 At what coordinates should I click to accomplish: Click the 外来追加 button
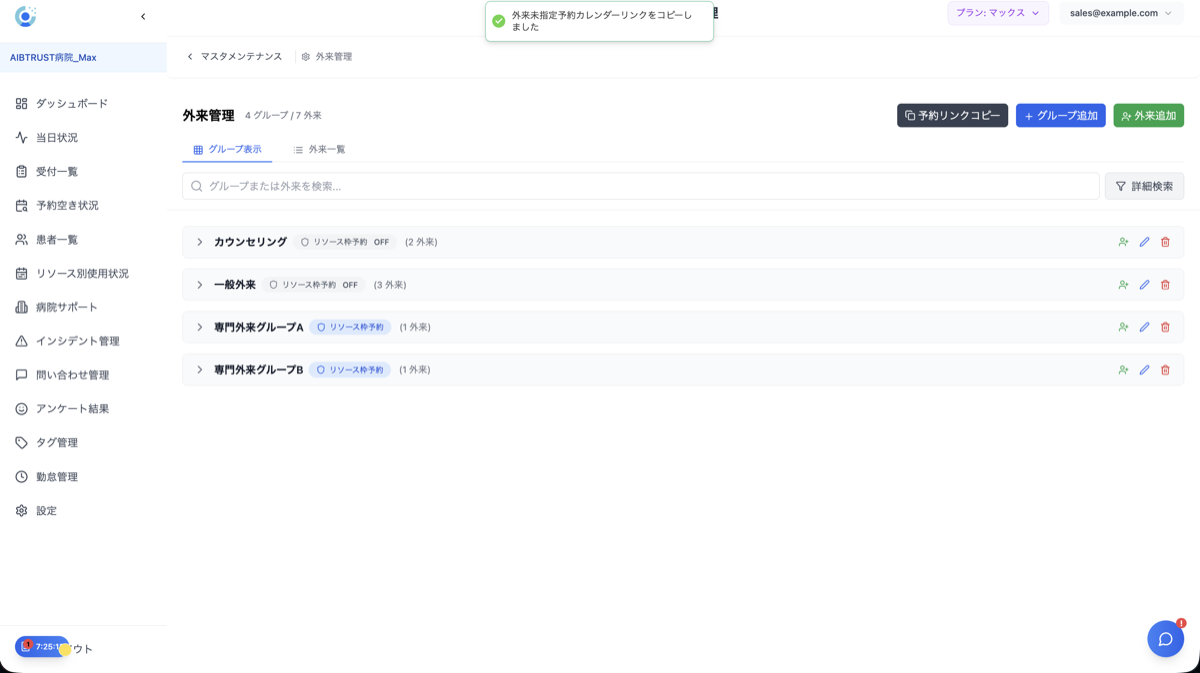(x=1148, y=115)
